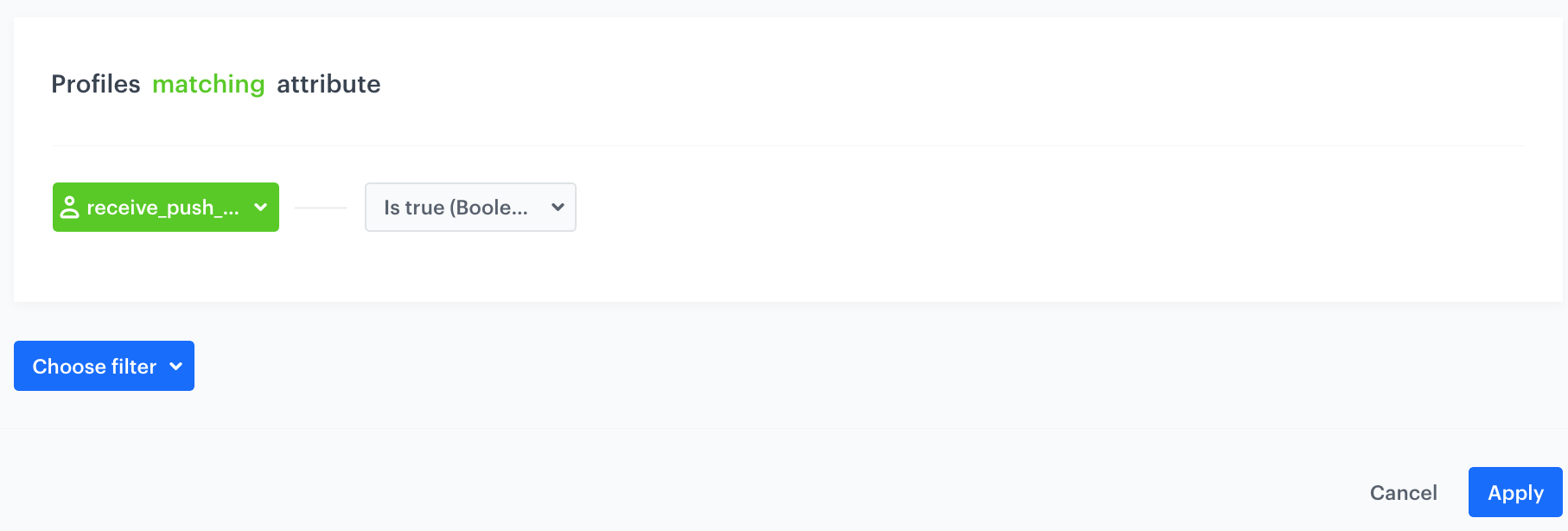Image resolution: width=1568 pixels, height=531 pixels.
Task: Apply the configured profile filter
Action: [1514, 492]
